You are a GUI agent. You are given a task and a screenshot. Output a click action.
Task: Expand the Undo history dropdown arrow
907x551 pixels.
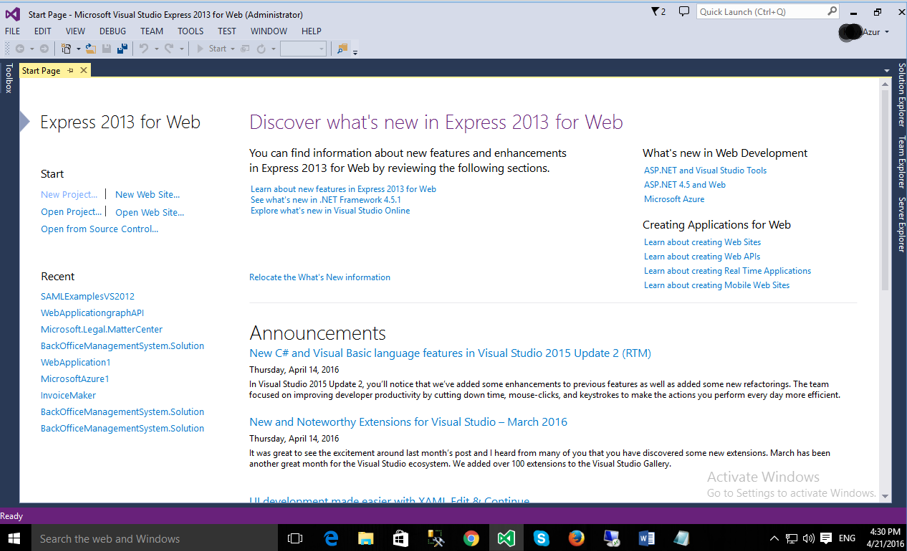pyautogui.click(x=156, y=49)
